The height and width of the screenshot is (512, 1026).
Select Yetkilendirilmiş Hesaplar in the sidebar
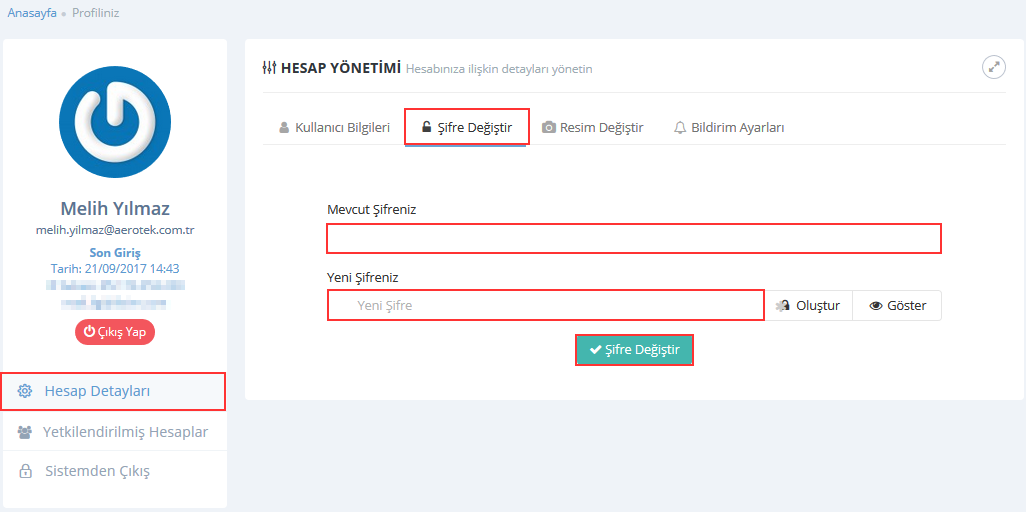(x=125, y=432)
